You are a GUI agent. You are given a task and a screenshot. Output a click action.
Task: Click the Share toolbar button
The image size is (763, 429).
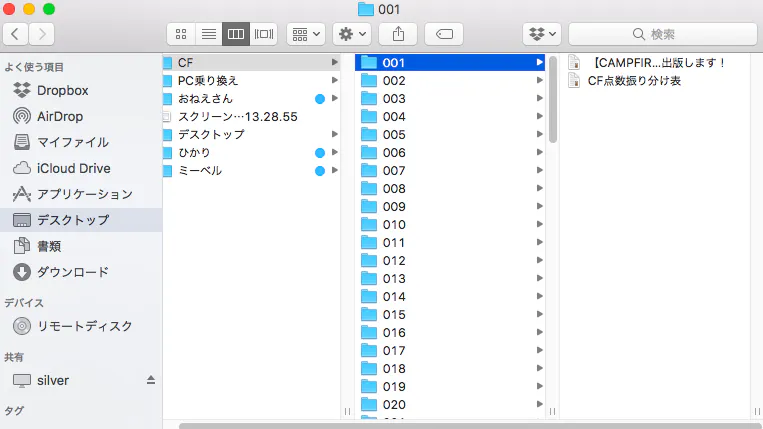[x=397, y=34]
